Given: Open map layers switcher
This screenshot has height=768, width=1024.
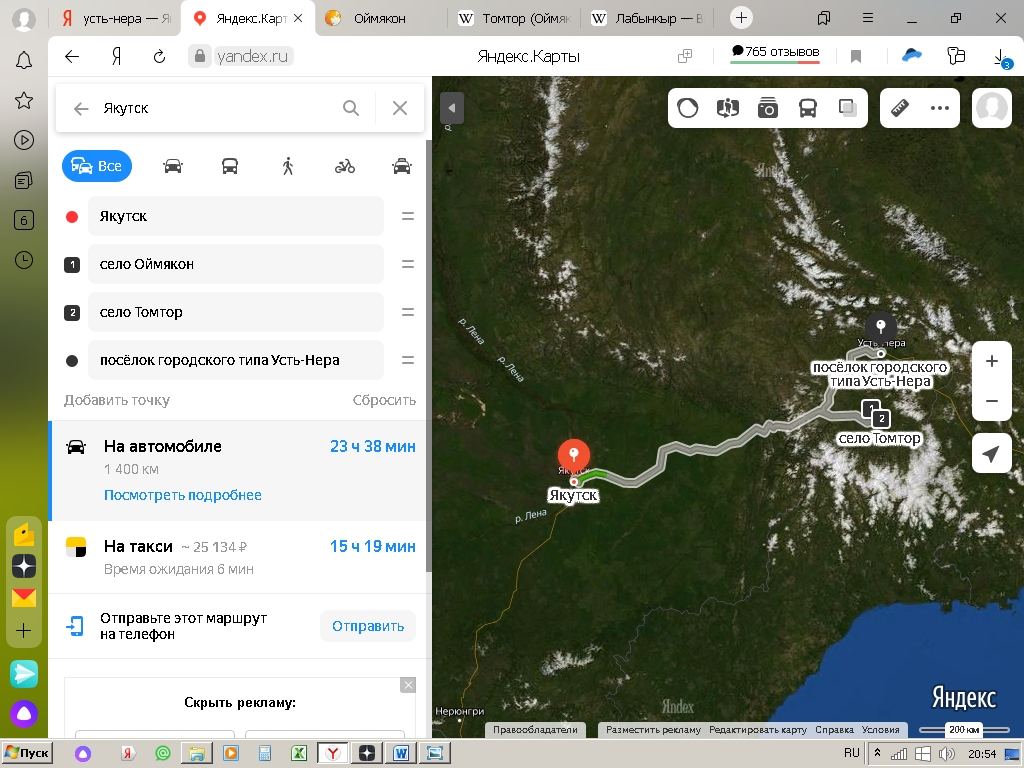Looking at the screenshot, I should click(x=848, y=108).
